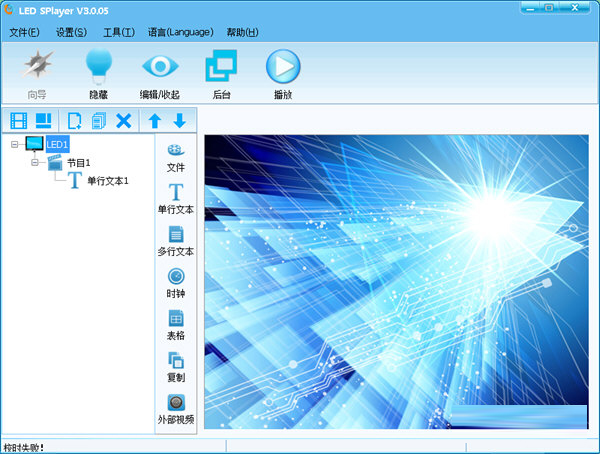The width and height of the screenshot is (600, 454).
Task: Move item down with down arrow
Action: coord(179,121)
